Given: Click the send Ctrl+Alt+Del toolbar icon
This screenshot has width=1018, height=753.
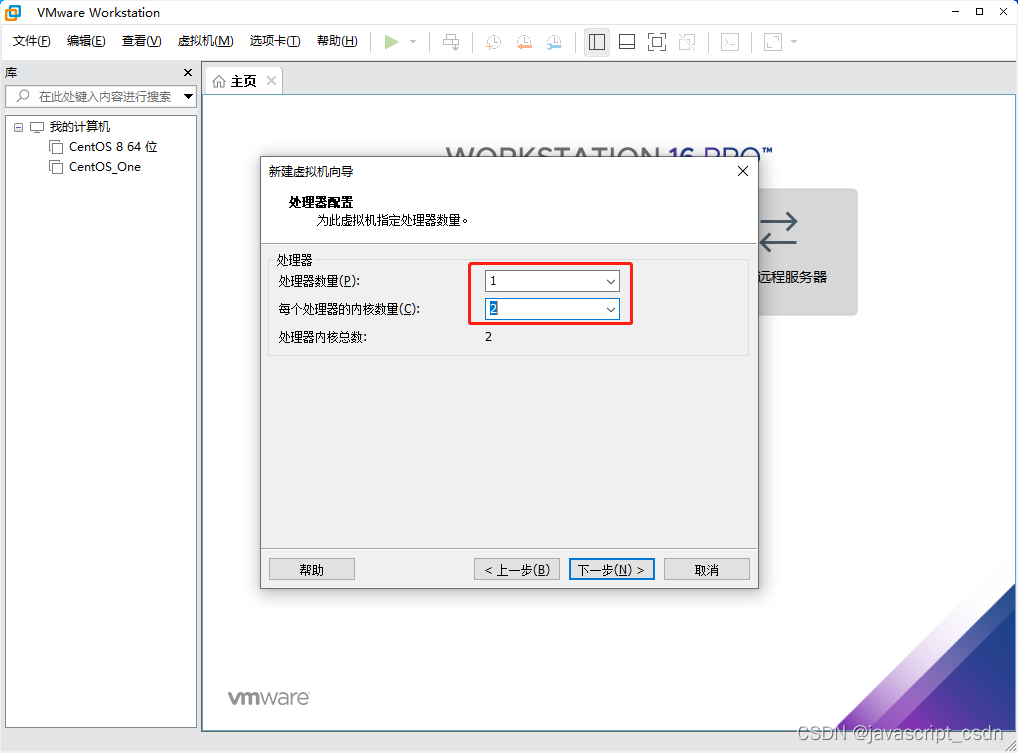Looking at the screenshot, I should pos(451,42).
